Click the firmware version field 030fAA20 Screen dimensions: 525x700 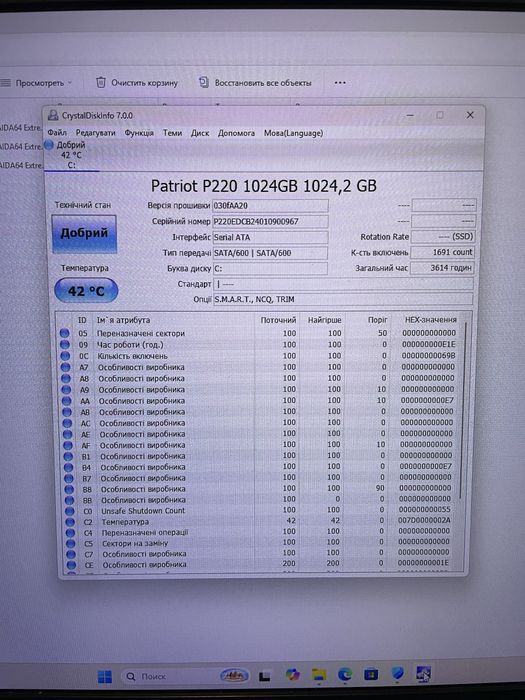[270, 206]
